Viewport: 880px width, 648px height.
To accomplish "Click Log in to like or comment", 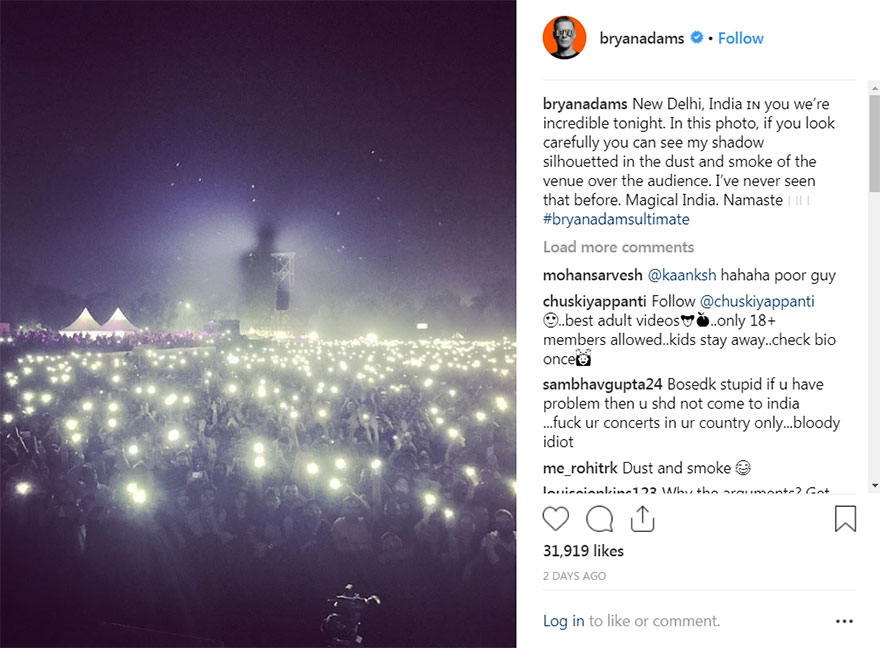I will [x=563, y=621].
